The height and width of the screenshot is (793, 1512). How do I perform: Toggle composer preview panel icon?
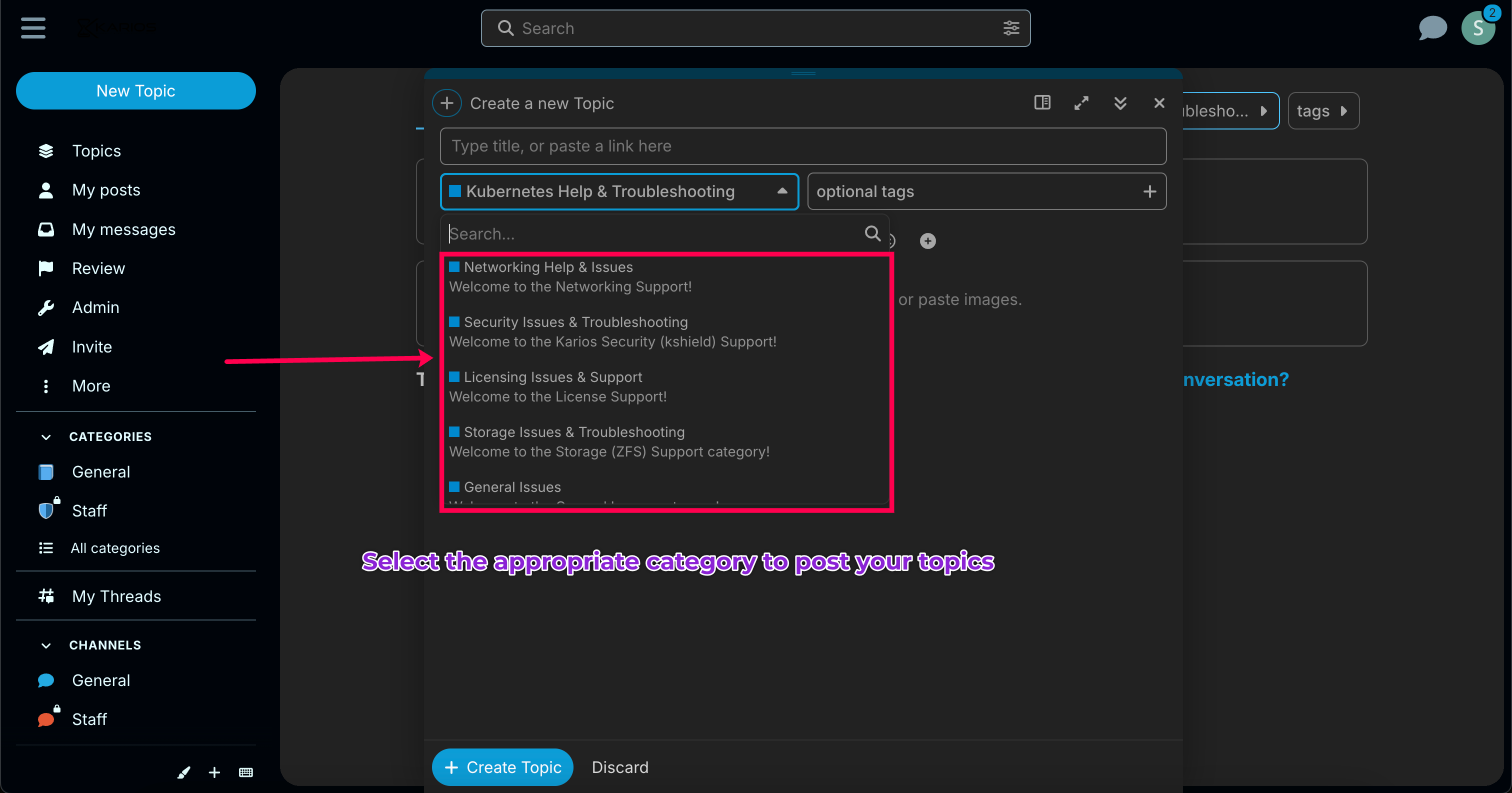click(1042, 102)
